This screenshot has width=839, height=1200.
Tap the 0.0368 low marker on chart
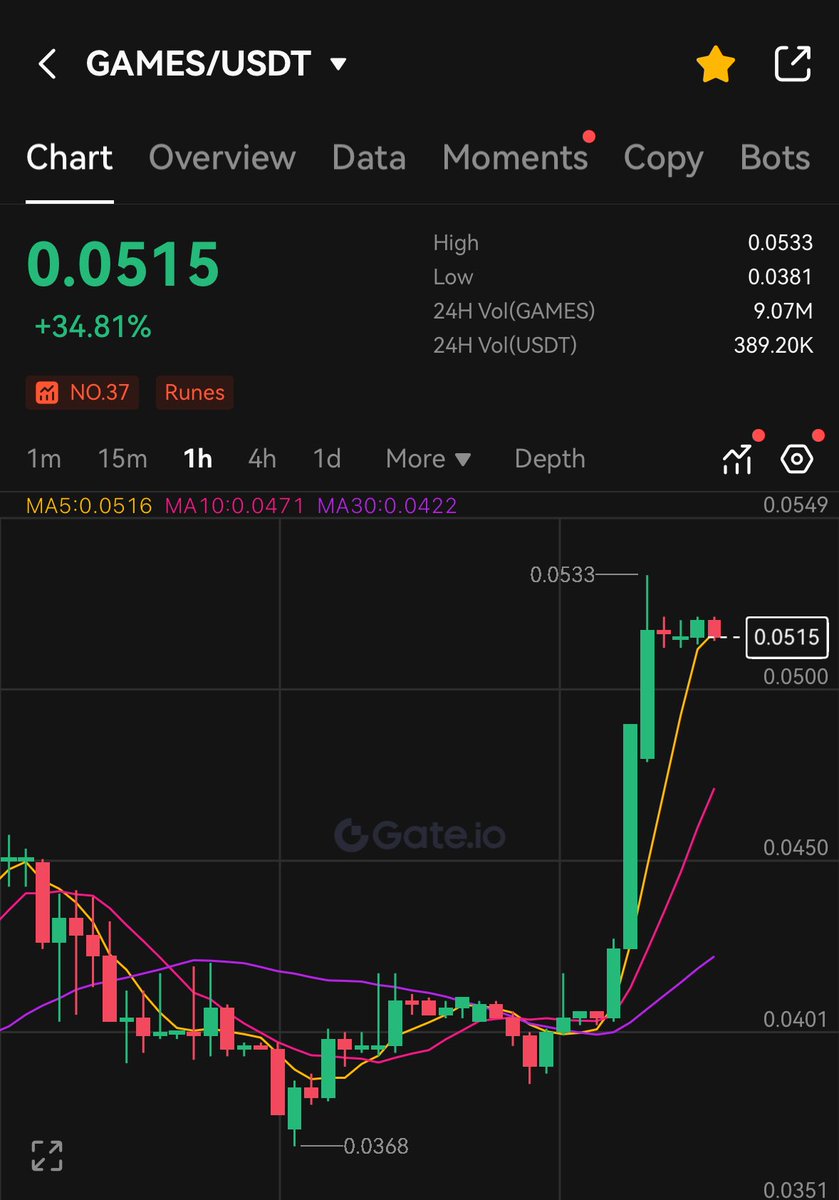click(376, 1146)
